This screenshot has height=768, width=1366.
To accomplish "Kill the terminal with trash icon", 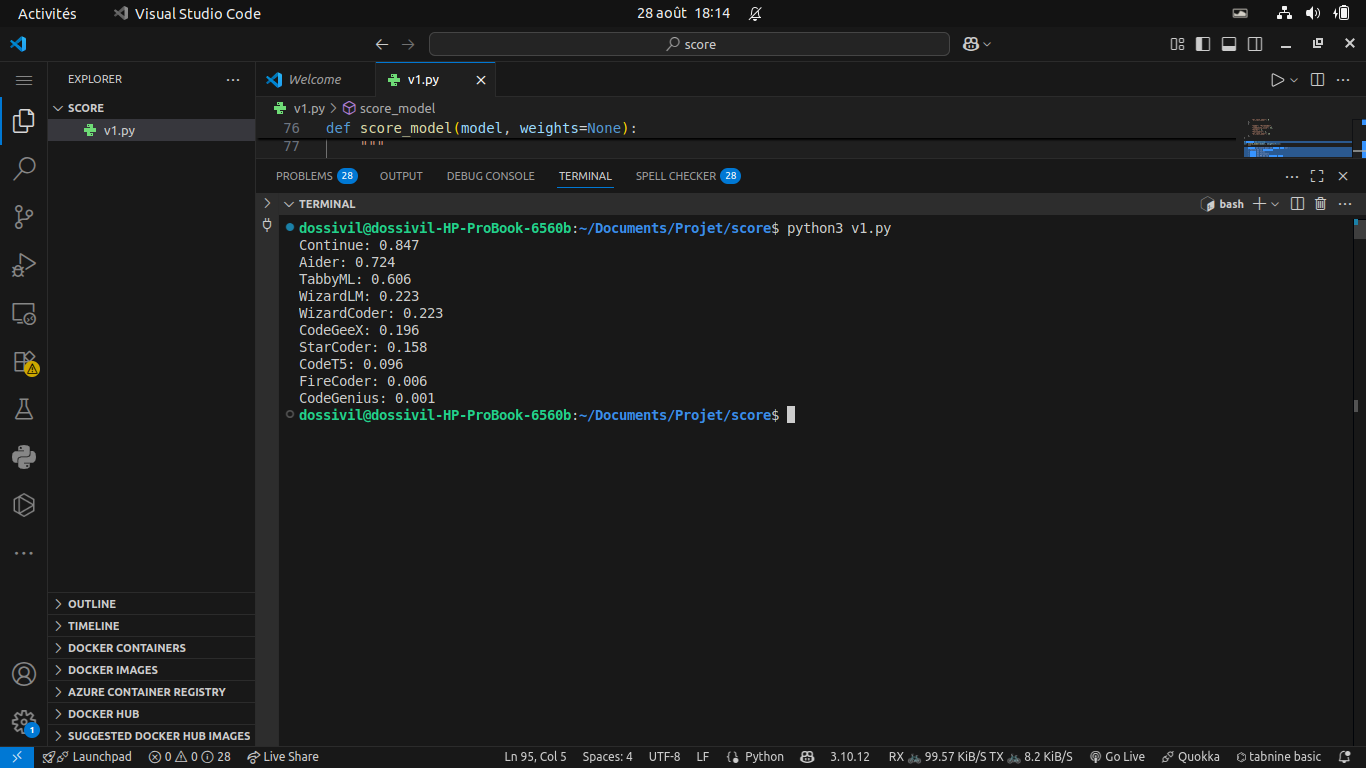I will tap(1320, 204).
